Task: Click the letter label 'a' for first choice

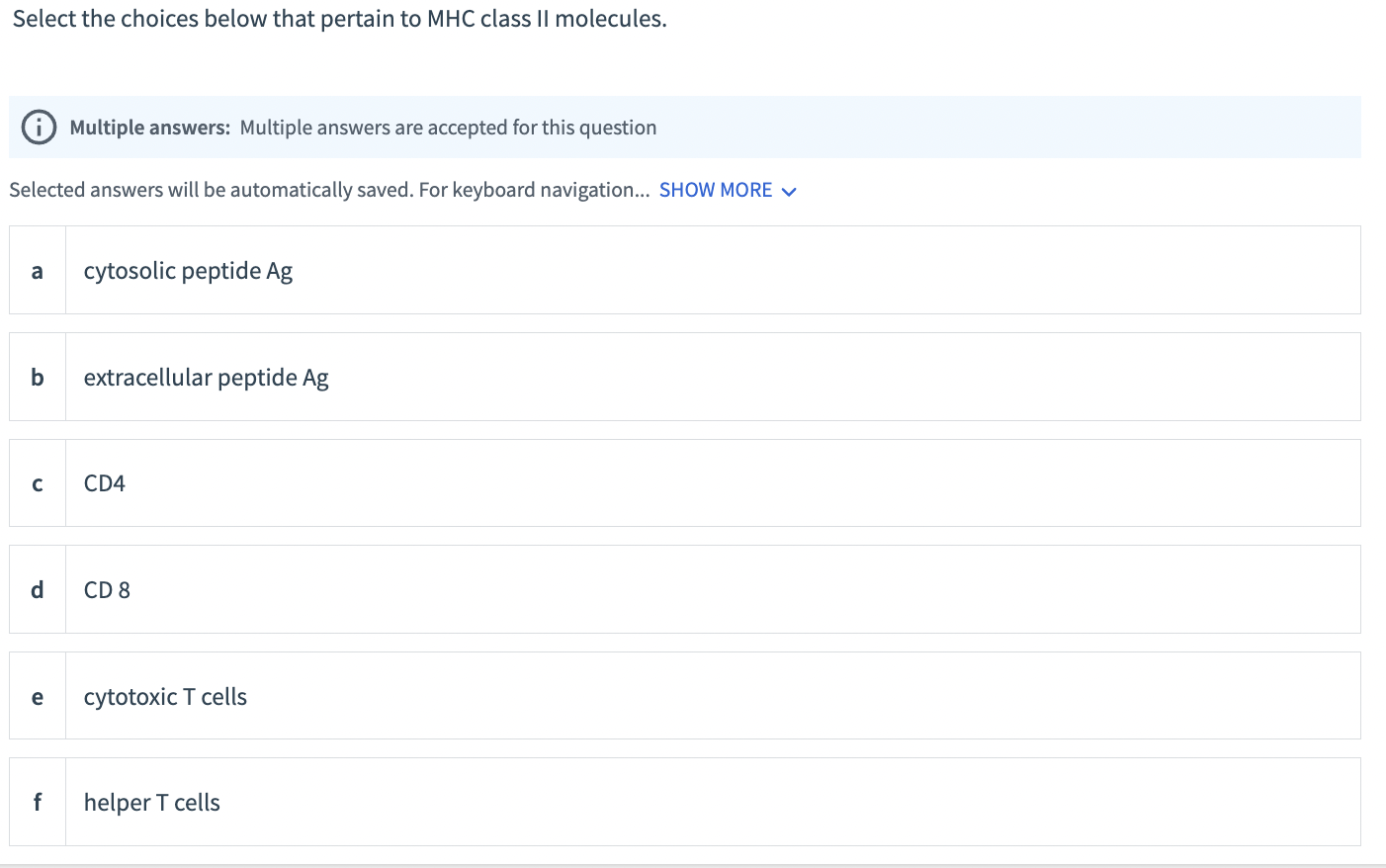Action: coord(37,270)
